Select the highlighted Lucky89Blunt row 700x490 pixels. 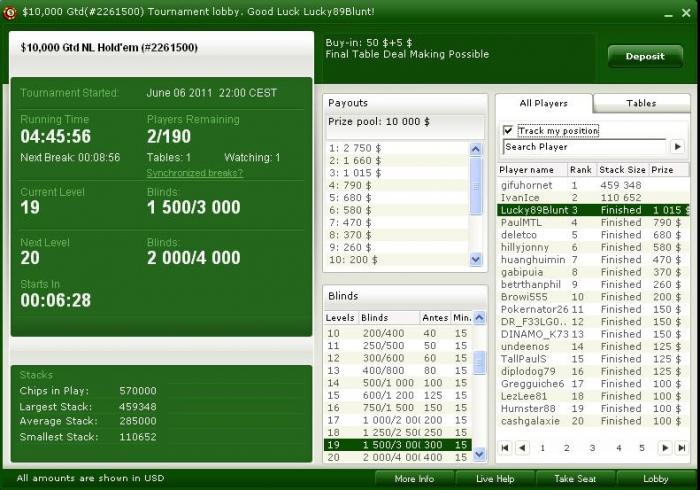point(593,210)
